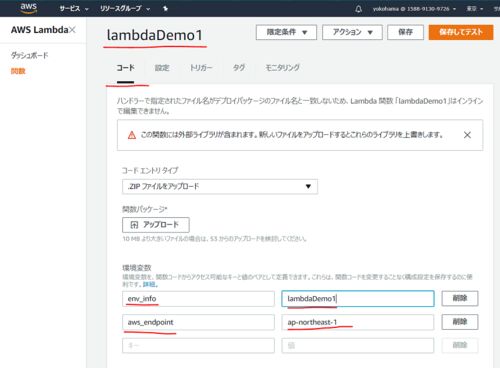Click the lambdaDemo1 function title
Screen dimensions: 500x368
point(154,35)
